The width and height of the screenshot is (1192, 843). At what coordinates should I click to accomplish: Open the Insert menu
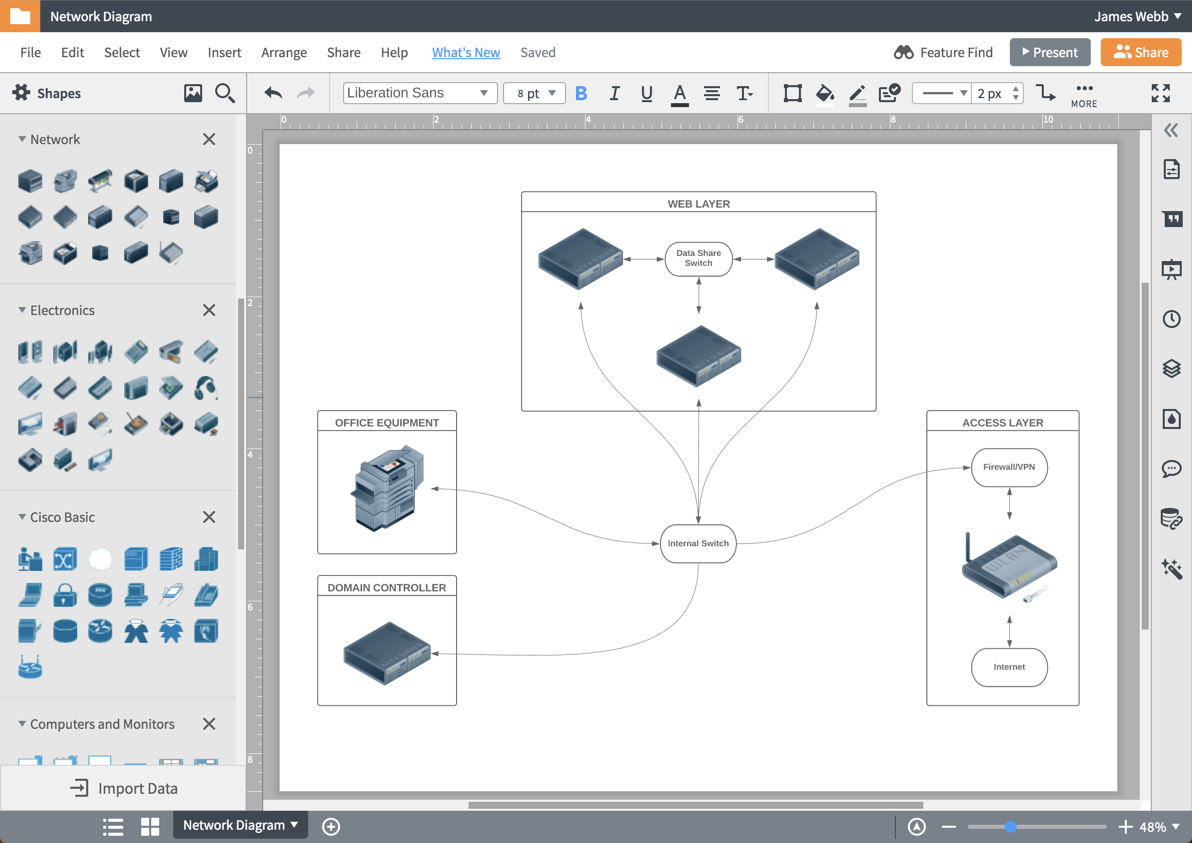224,52
